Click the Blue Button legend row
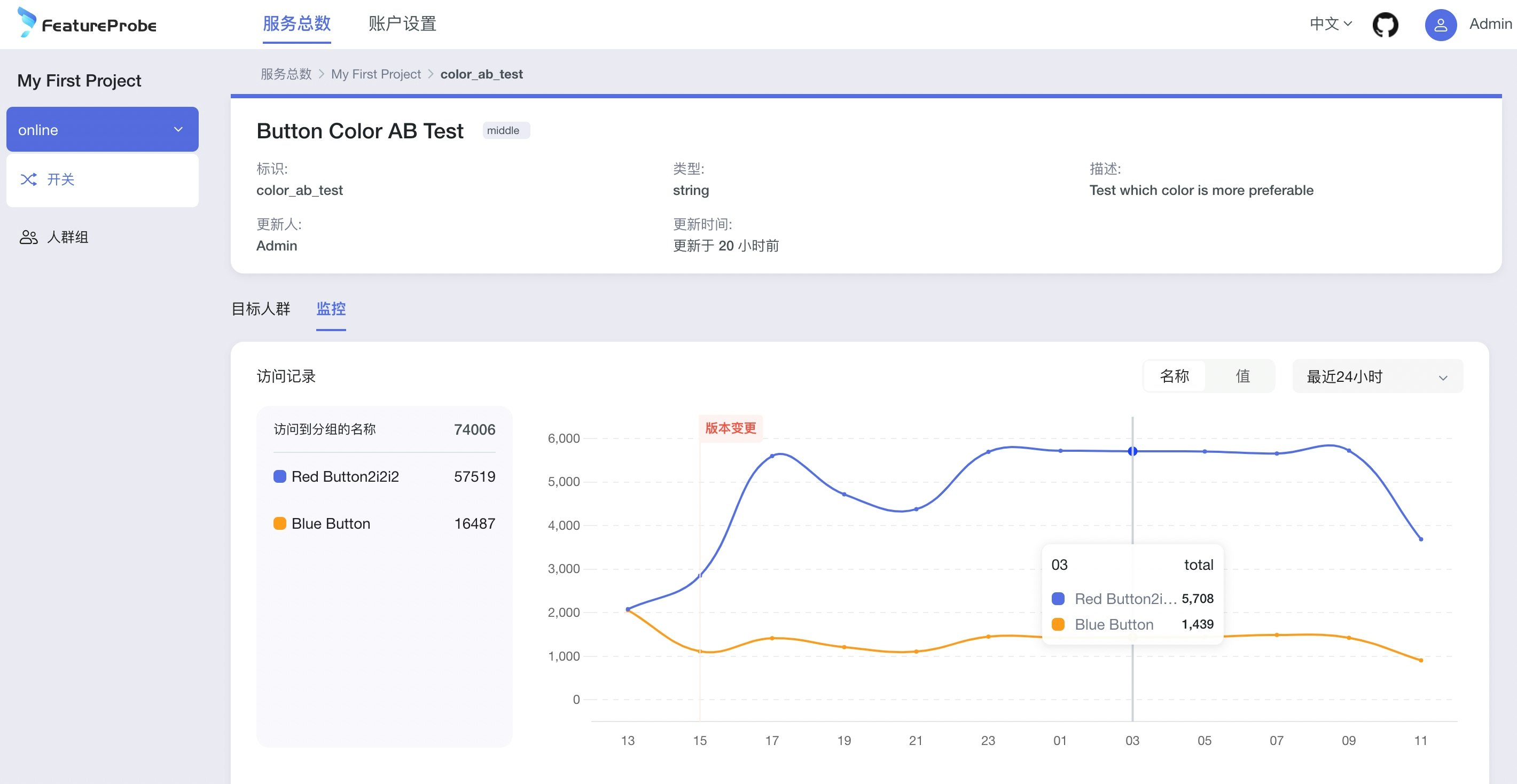This screenshot has height=784, width=1517. (385, 524)
